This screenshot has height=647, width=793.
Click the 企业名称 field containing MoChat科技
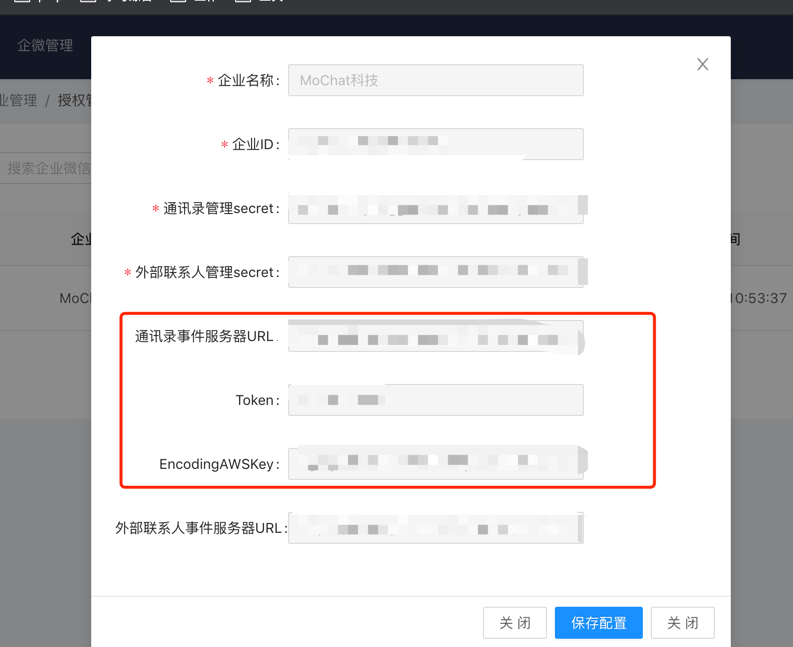point(435,81)
